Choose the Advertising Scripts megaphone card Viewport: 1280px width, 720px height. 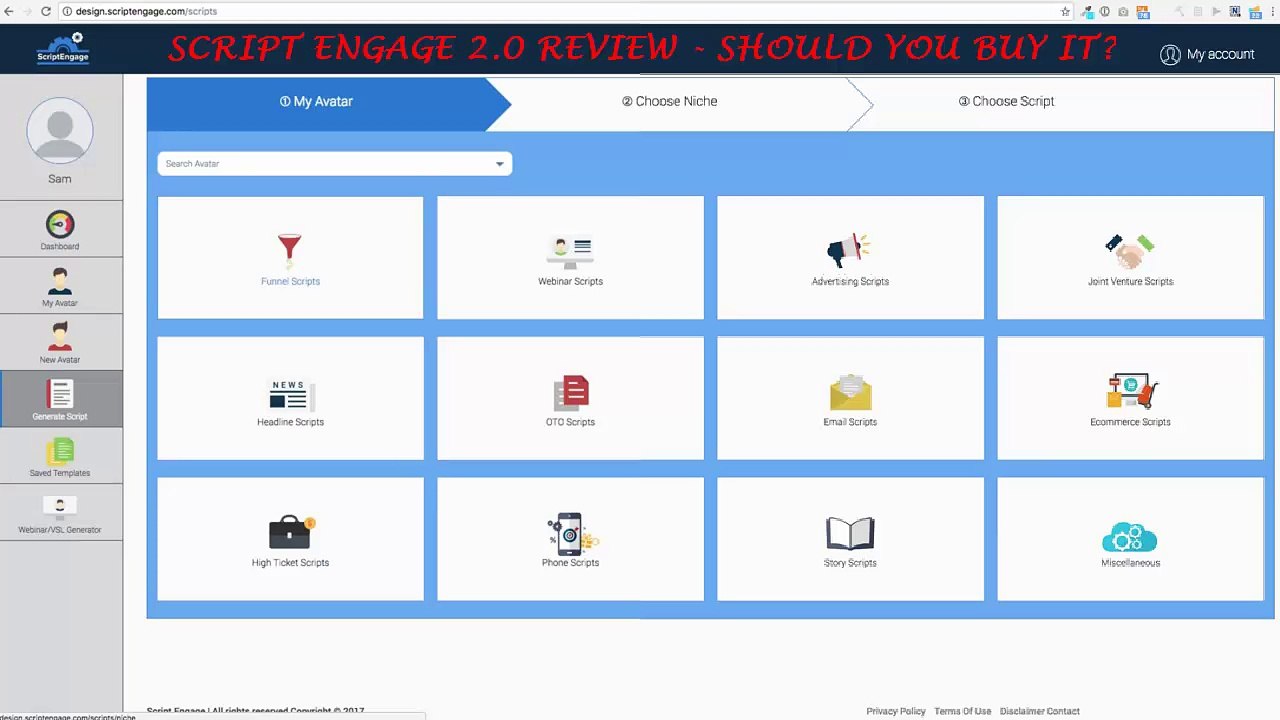pyautogui.click(x=850, y=258)
